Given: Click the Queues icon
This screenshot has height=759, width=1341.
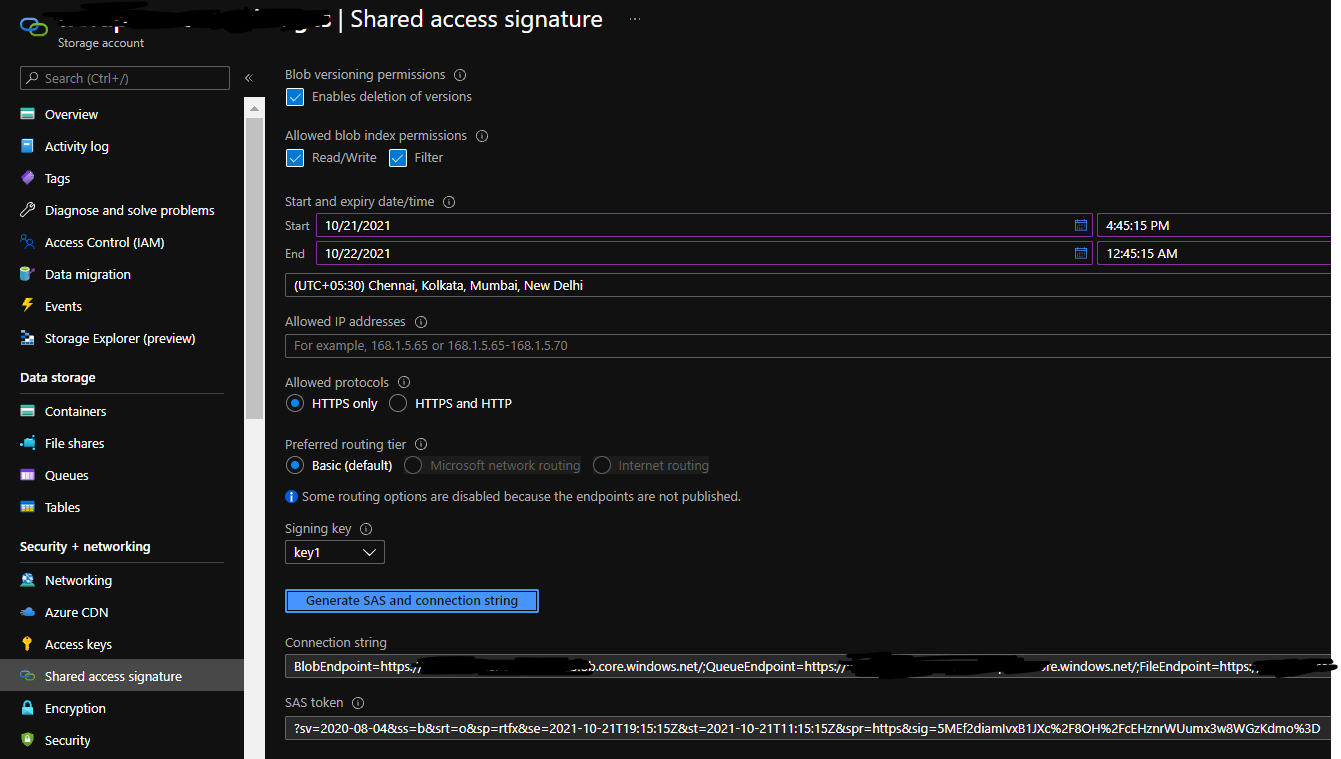Looking at the screenshot, I should 28,475.
